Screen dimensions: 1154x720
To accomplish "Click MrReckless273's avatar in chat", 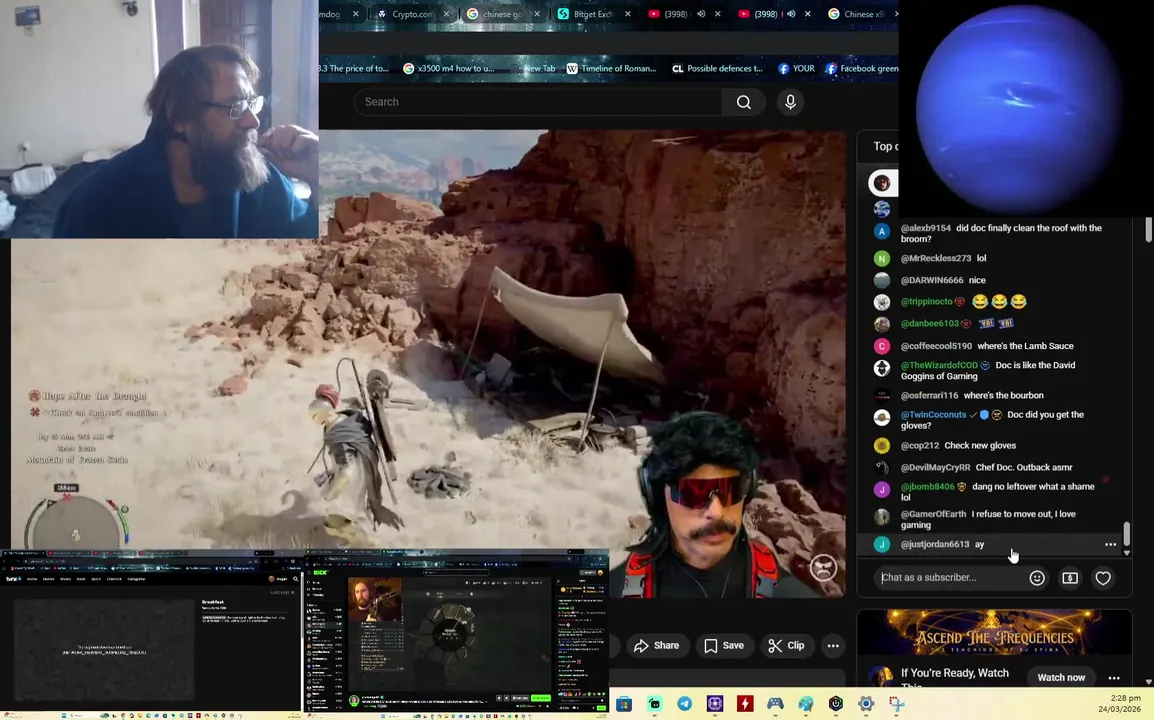I will tap(882, 258).
